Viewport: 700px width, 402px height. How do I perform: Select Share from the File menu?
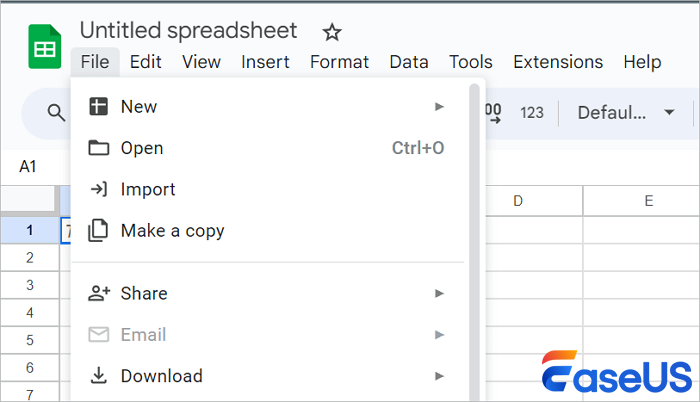click(x=268, y=293)
